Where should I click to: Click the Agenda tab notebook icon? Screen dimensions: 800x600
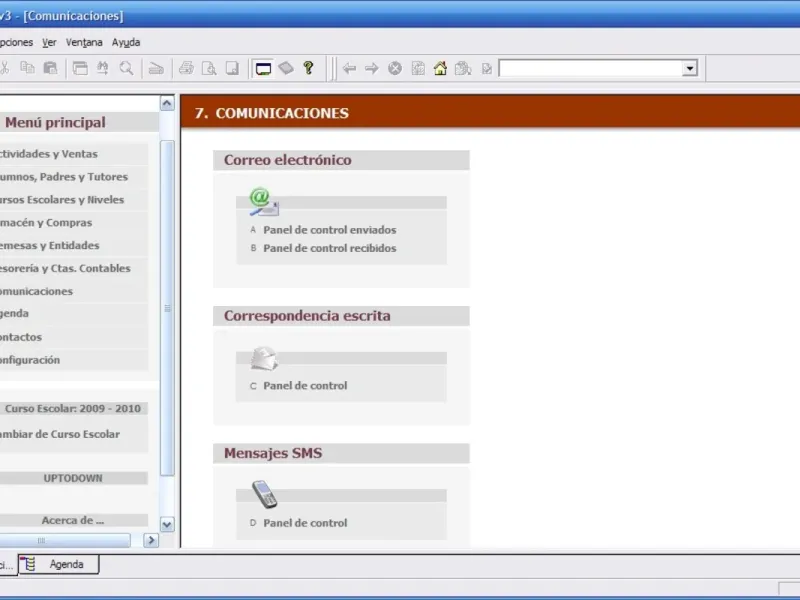(x=29, y=564)
